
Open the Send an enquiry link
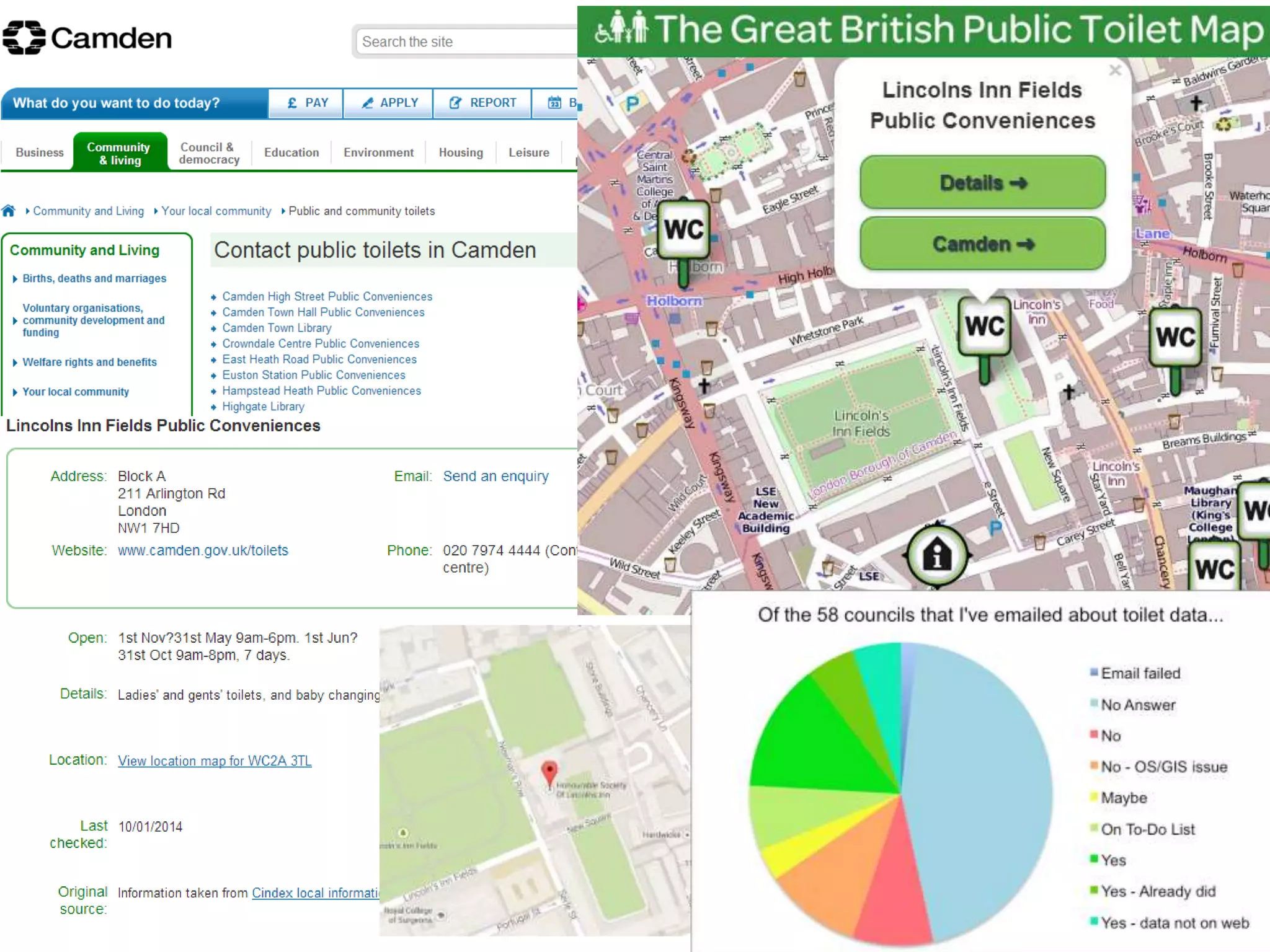coord(495,477)
